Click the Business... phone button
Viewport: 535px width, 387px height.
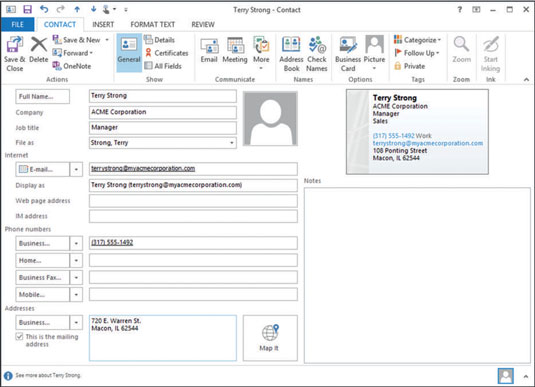pyautogui.click(x=42, y=243)
